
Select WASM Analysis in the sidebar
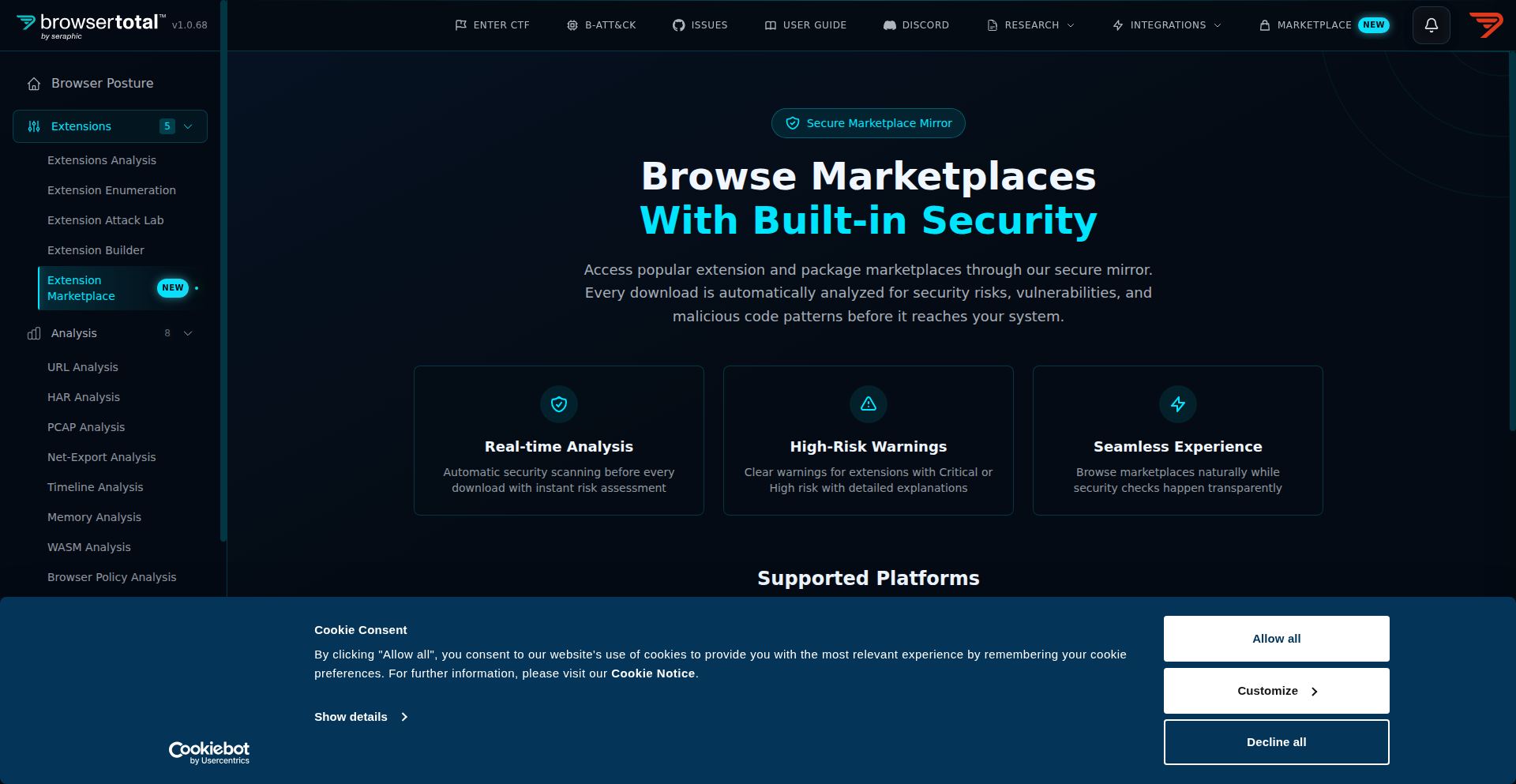89,546
